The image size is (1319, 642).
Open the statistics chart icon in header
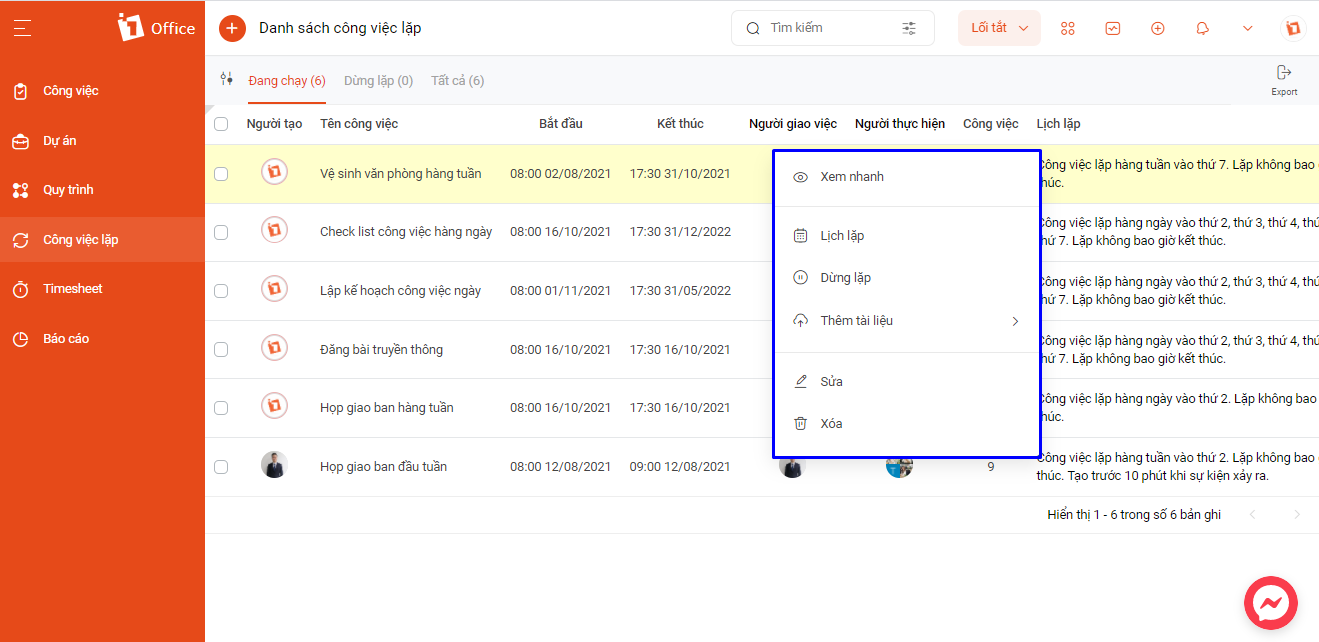point(1113,28)
